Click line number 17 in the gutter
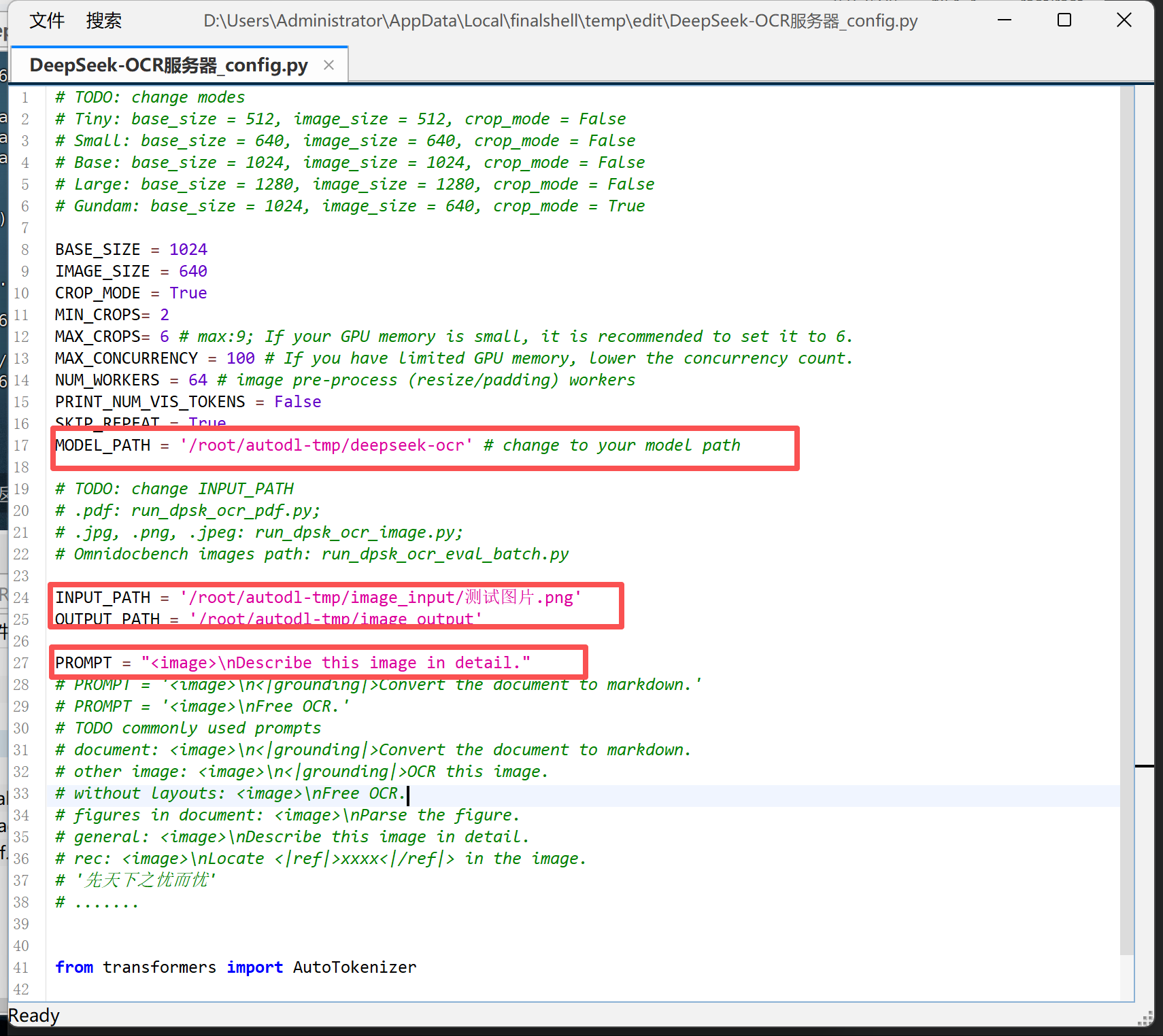 point(22,445)
